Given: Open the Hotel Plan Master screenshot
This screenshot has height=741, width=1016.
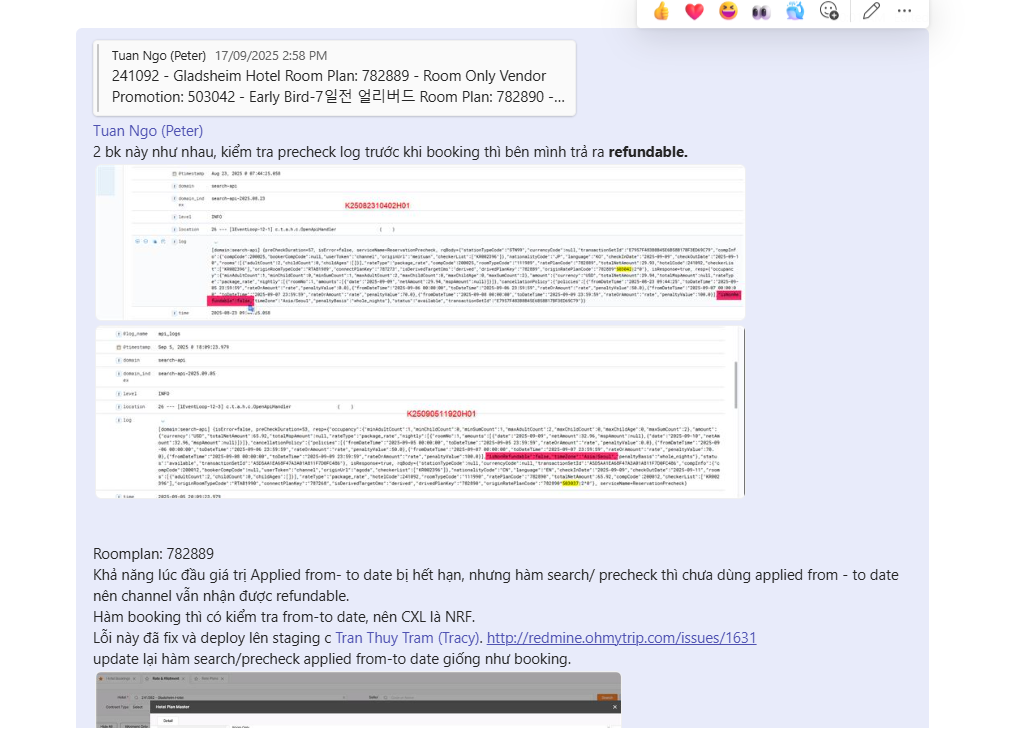Looking at the screenshot, I should tap(358, 700).
